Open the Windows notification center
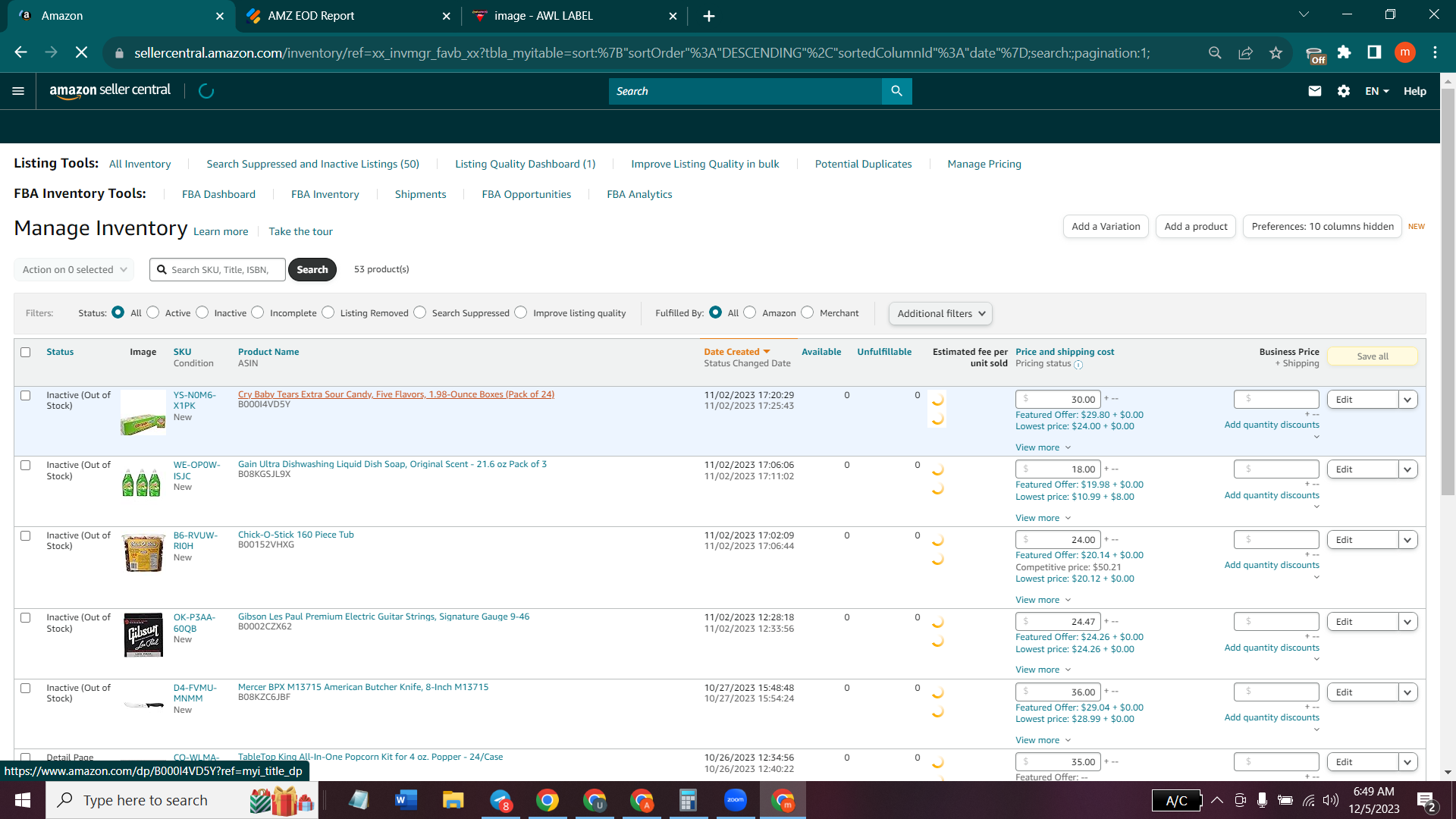 pos(1426,801)
